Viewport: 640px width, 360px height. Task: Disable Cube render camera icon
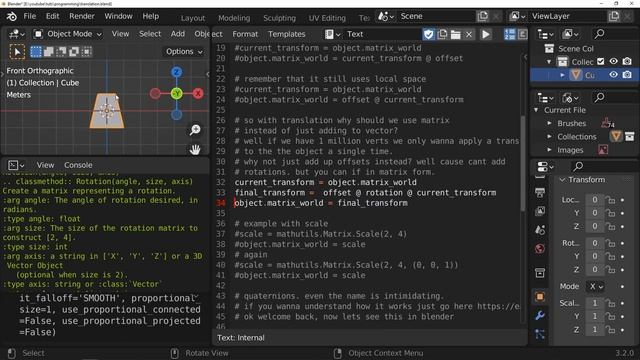[627, 75]
